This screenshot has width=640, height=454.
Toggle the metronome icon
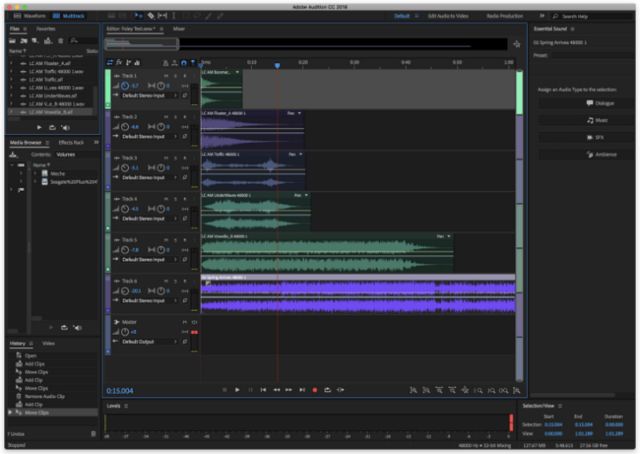166,63
